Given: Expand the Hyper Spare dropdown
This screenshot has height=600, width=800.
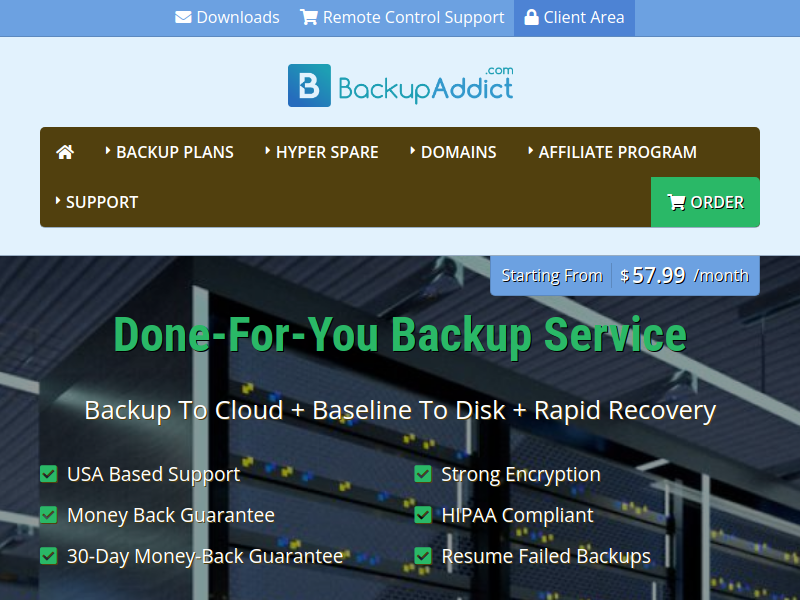Looking at the screenshot, I should click(x=326, y=152).
